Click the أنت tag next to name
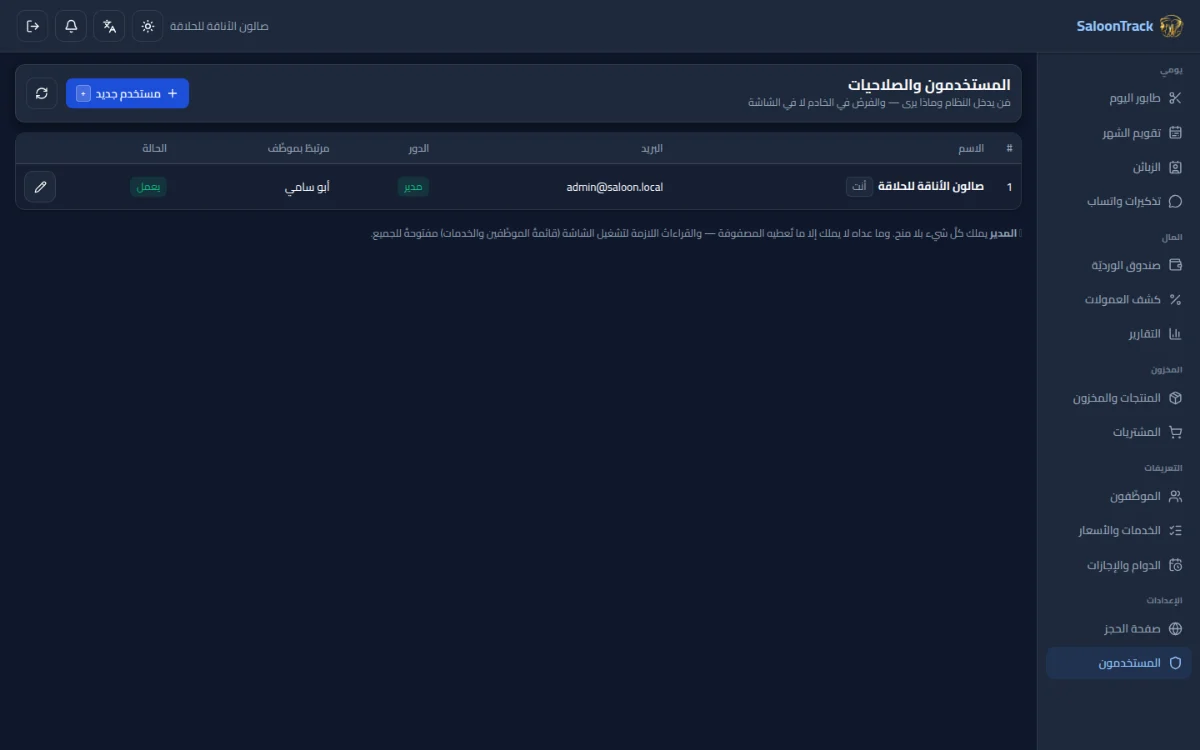 pyautogui.click(x=858, y=187)
